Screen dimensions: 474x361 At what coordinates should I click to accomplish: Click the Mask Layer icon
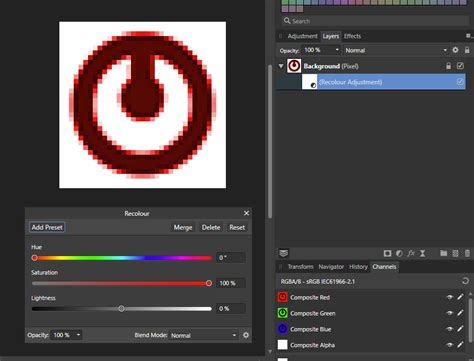[x=387, y=254]
